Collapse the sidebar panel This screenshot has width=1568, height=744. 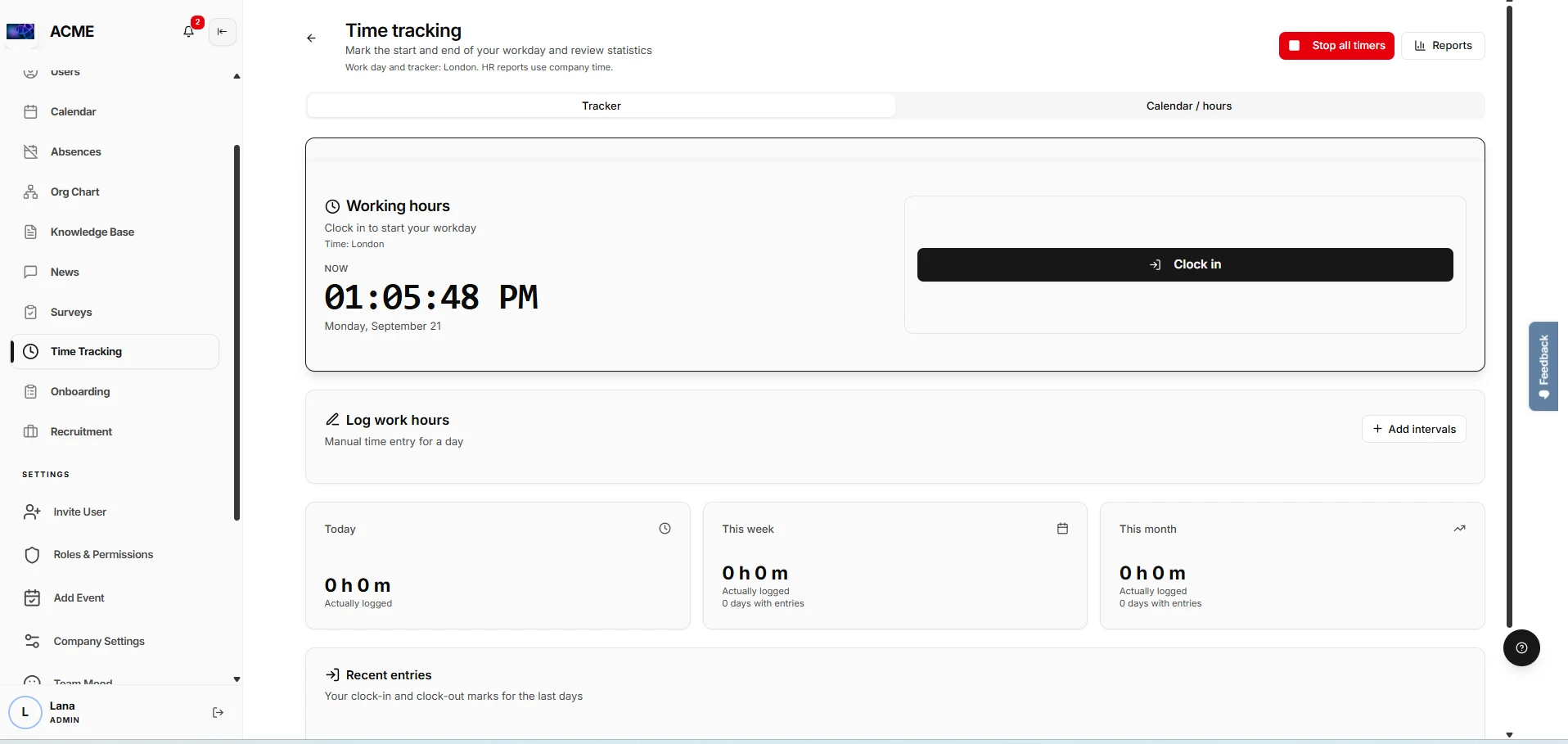(x=222, y=31)
